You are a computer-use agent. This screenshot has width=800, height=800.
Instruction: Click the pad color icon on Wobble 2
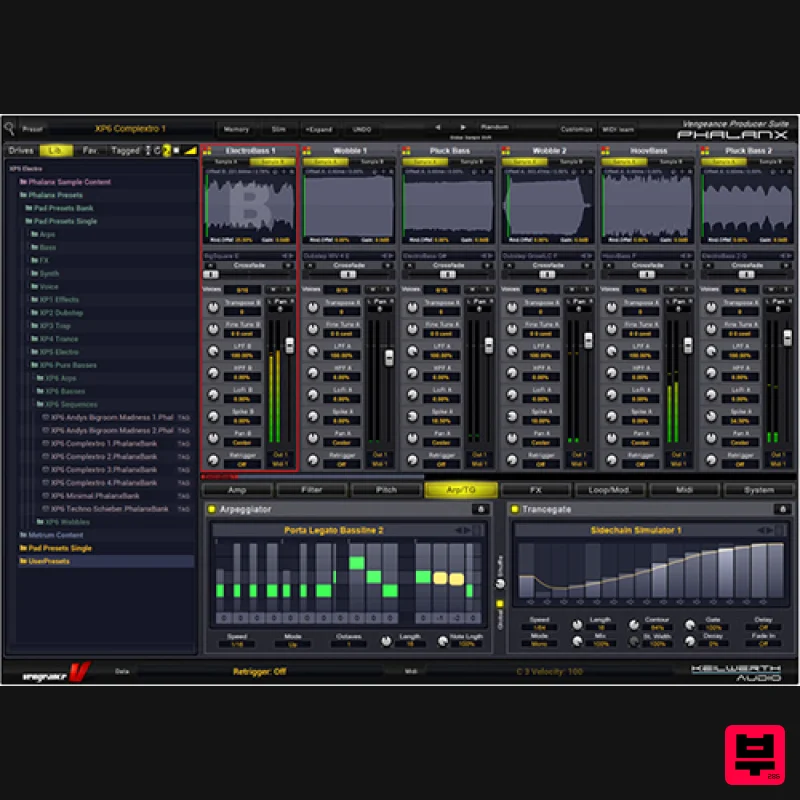(507, 151)
